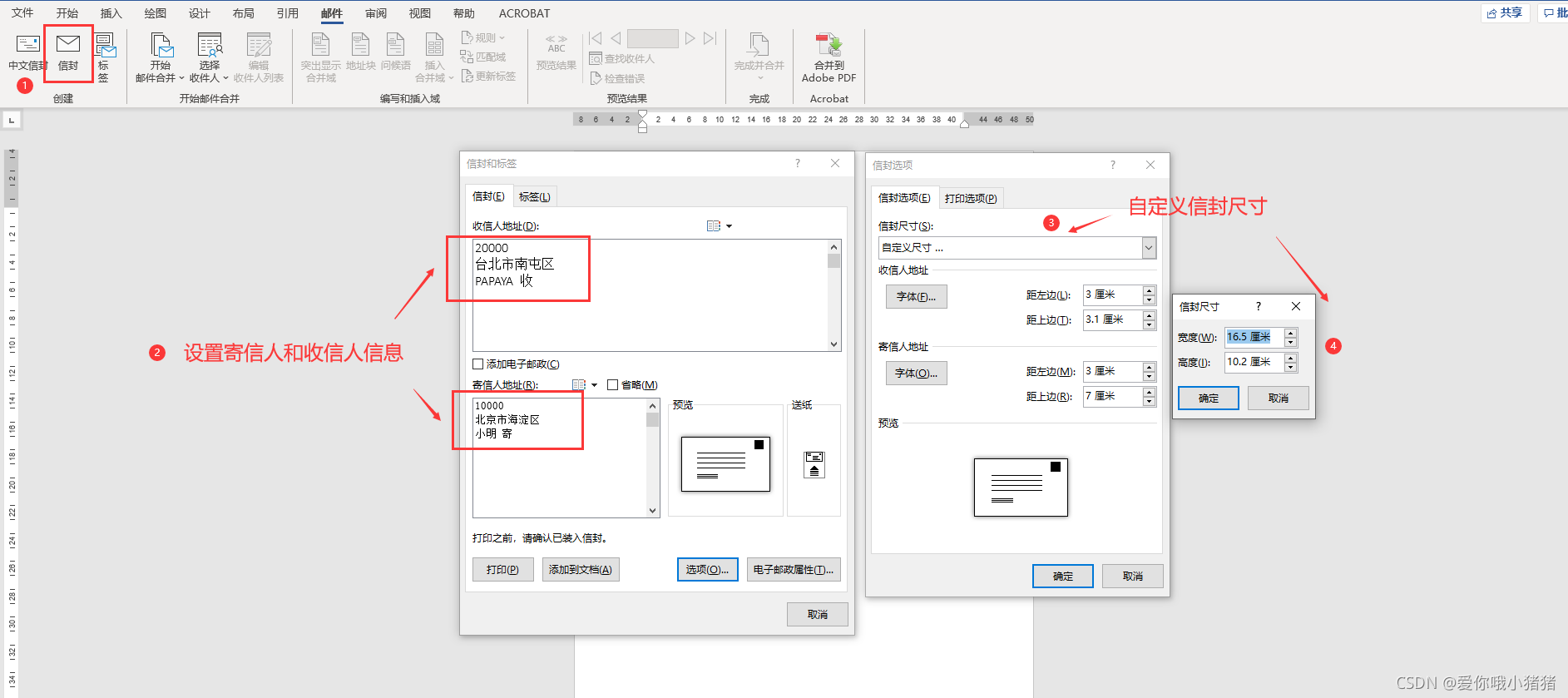Click Cancel (取消) in Envelope Size dialog
Screen dimensions: 1568x698
[1279, 398]
